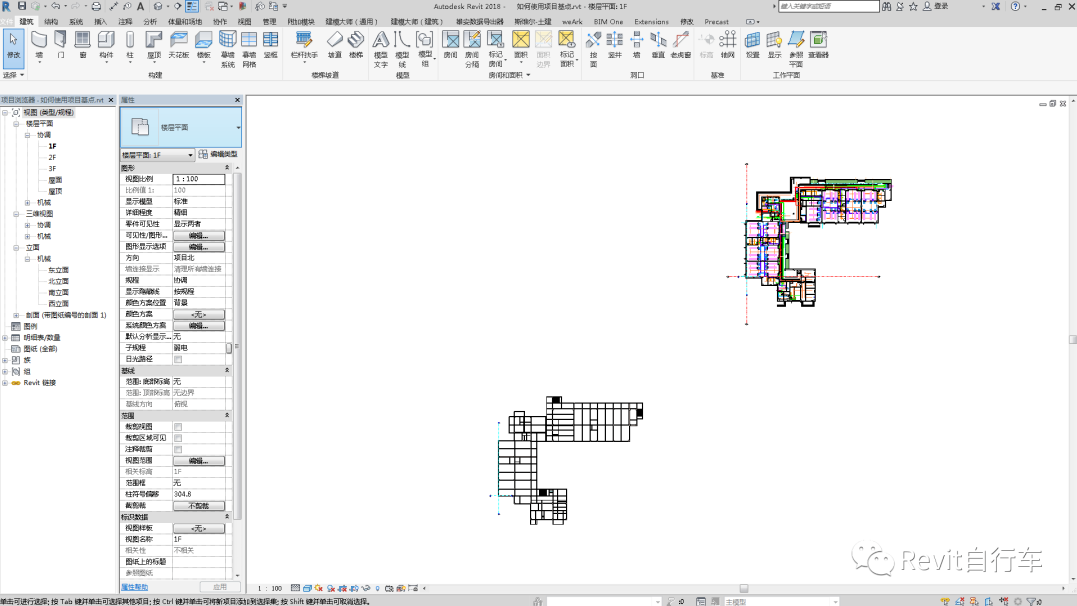Select the 面积 area tool
1077x606 pixels.
tap(521, 45)
